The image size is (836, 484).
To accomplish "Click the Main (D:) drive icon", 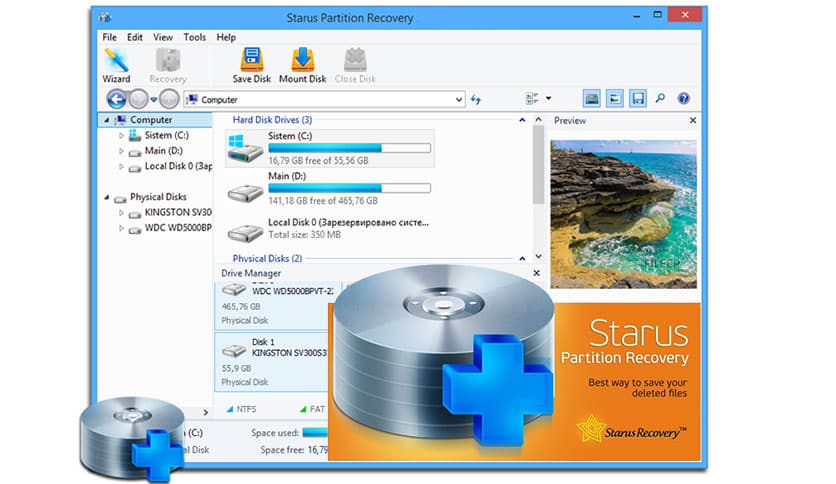I will point(245,192).
